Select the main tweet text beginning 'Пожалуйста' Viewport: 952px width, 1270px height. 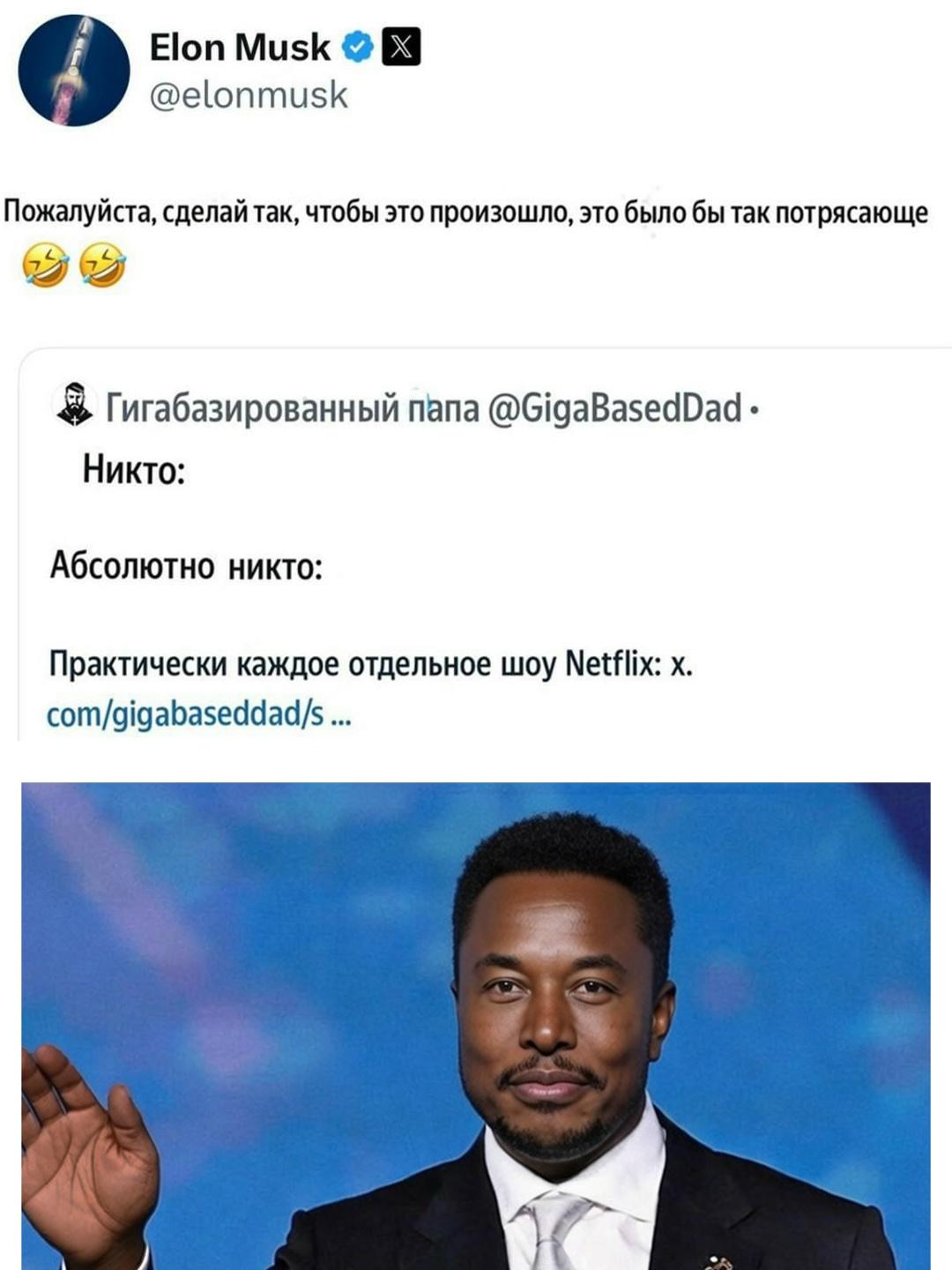point(466,213)
